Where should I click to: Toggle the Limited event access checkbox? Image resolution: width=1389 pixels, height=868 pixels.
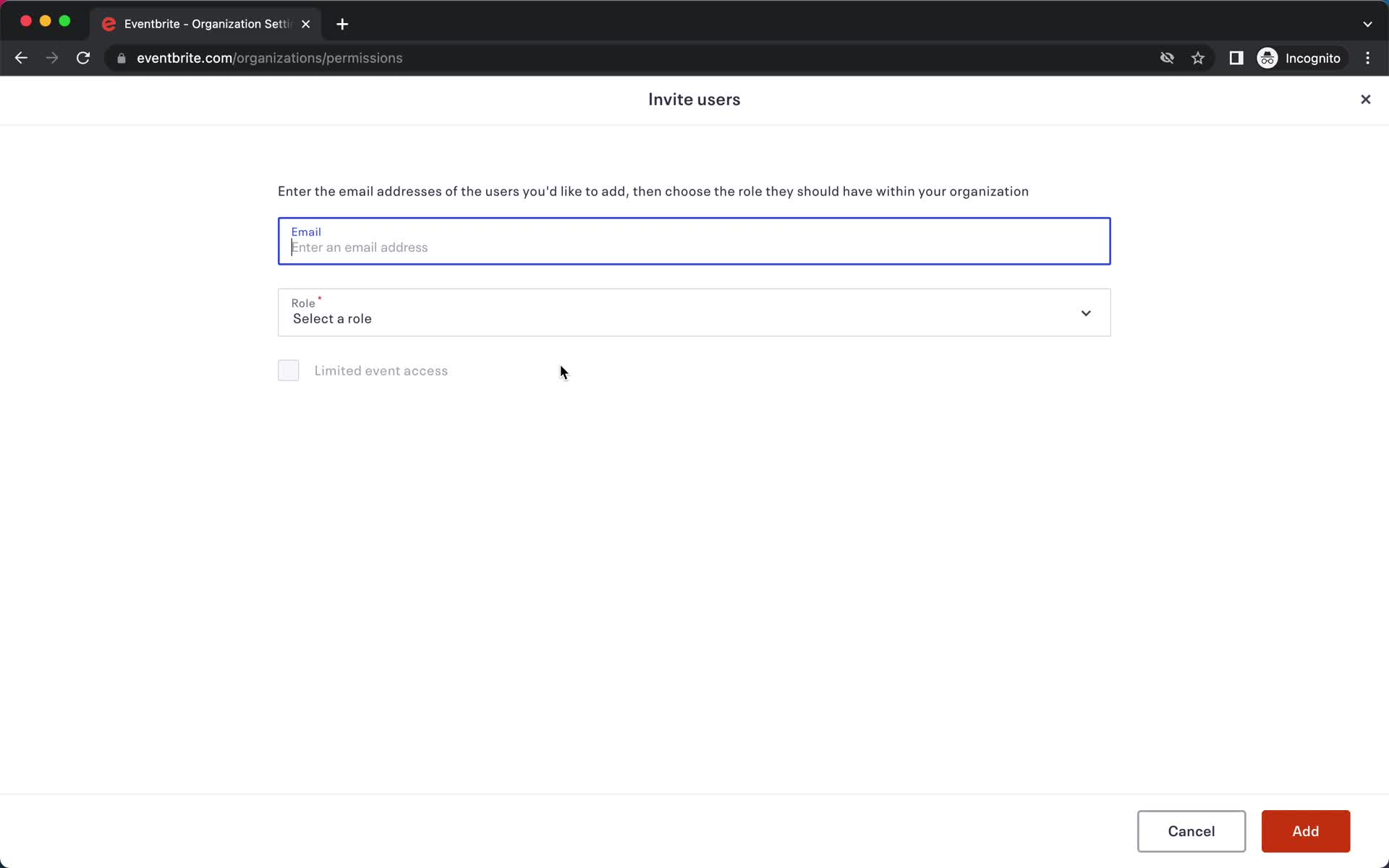click(288, 370)
